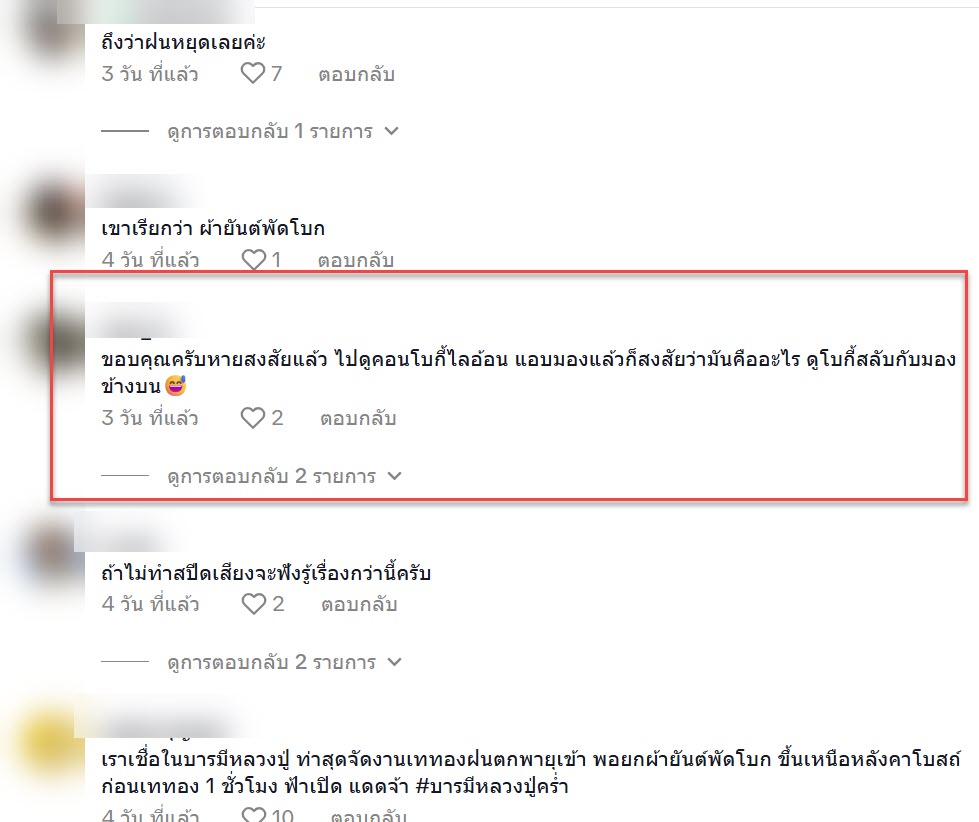This screenshot has height=822, width=979.
Task: Expand 2 replies under ขอบคุณครับ comment
Action: tap(272, 476)
